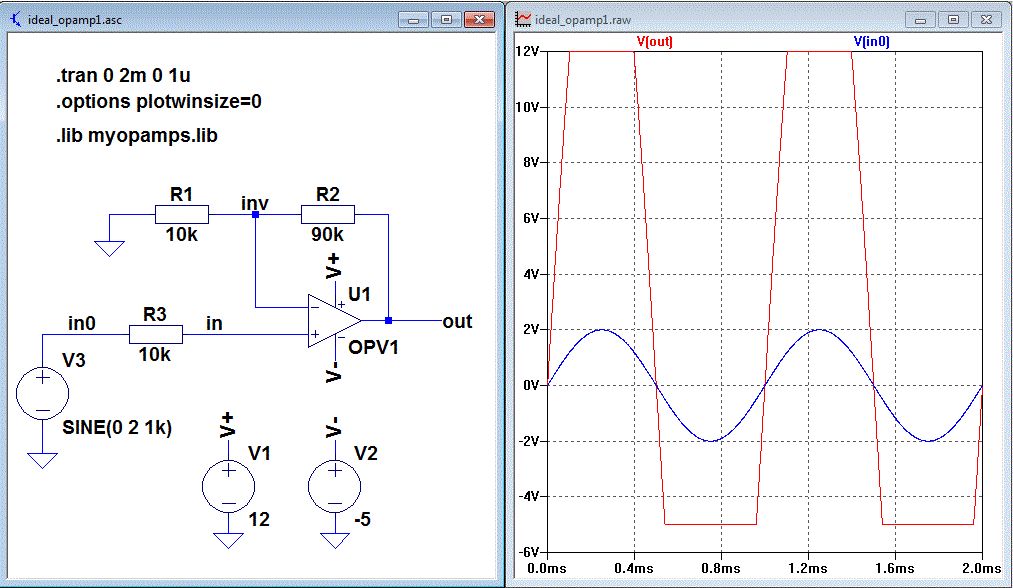Select resistor R3 symbol
1013x588 pixels.
coord(156,335)
